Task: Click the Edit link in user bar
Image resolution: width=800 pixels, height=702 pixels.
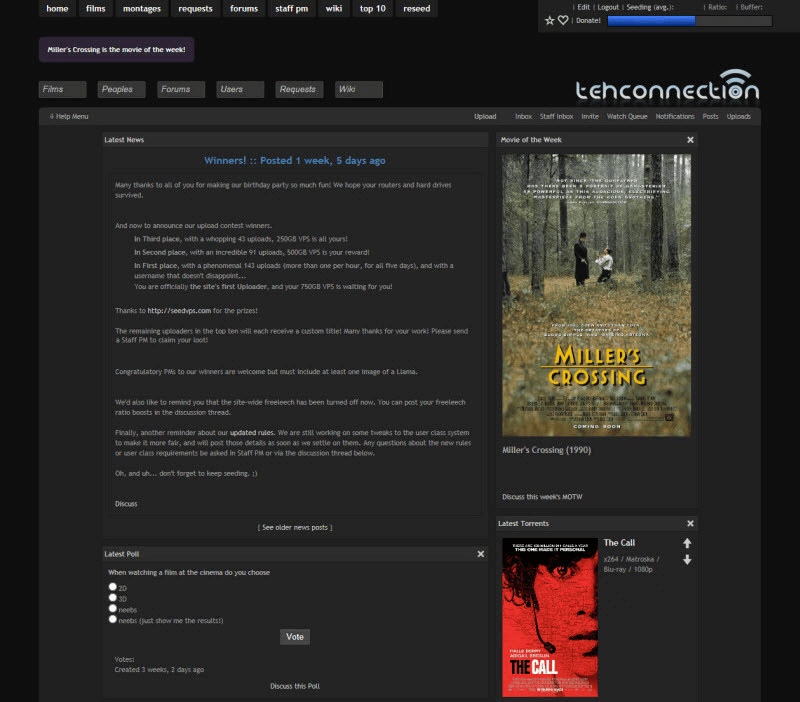Action: pyautogui.click(x=584, y=7)
